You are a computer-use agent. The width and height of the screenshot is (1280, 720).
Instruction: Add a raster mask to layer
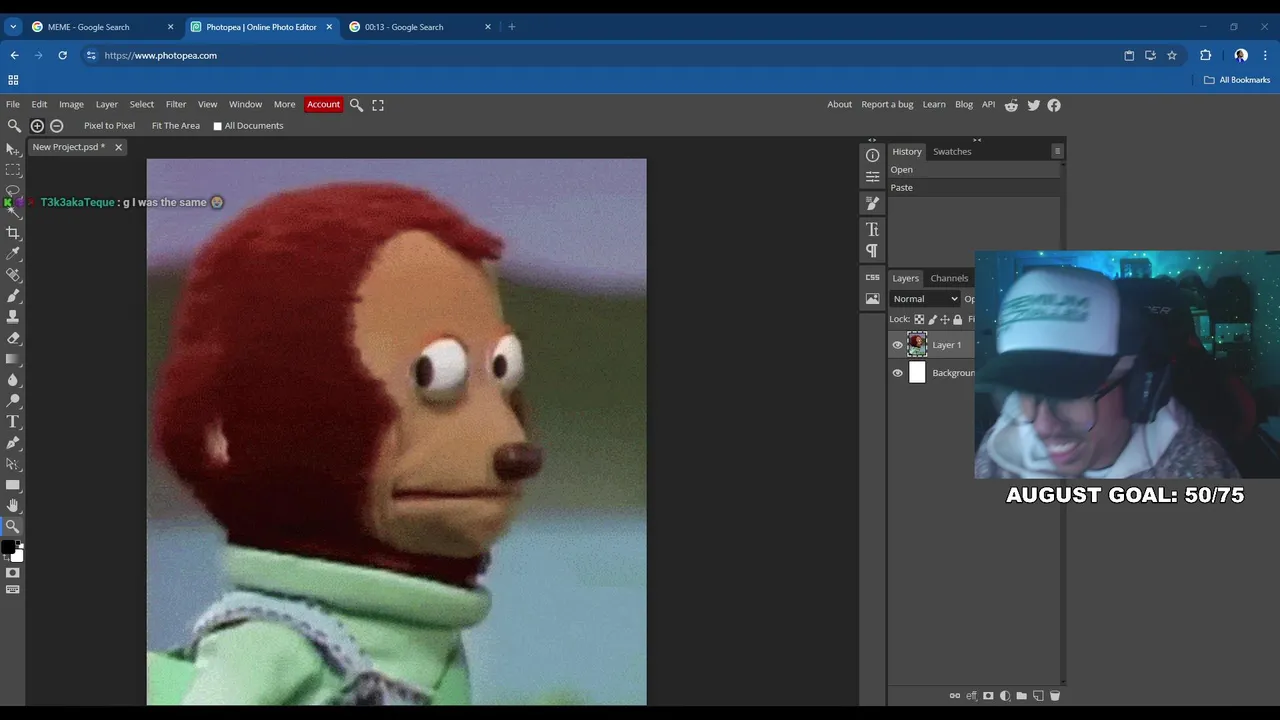(988, 696)
